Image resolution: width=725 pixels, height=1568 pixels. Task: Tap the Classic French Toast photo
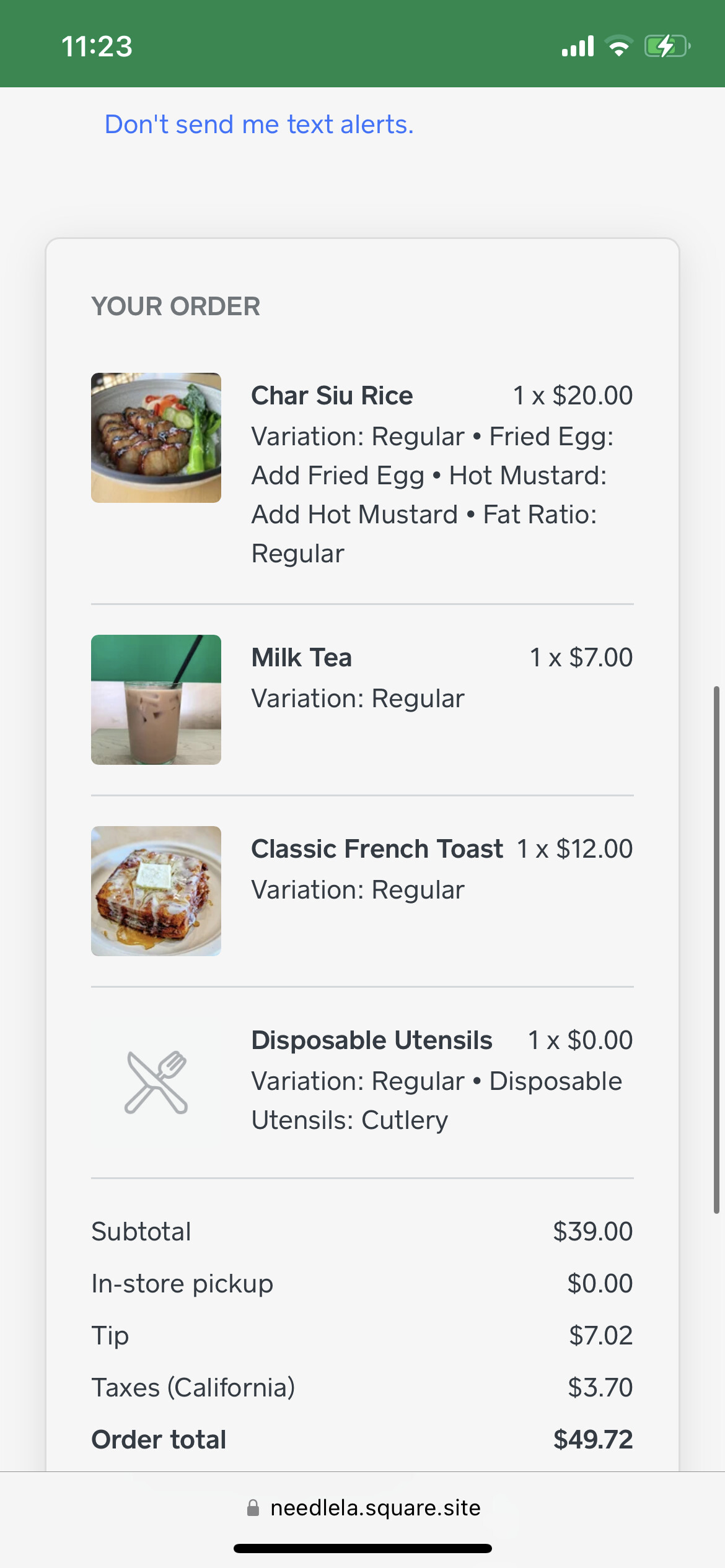156,891
